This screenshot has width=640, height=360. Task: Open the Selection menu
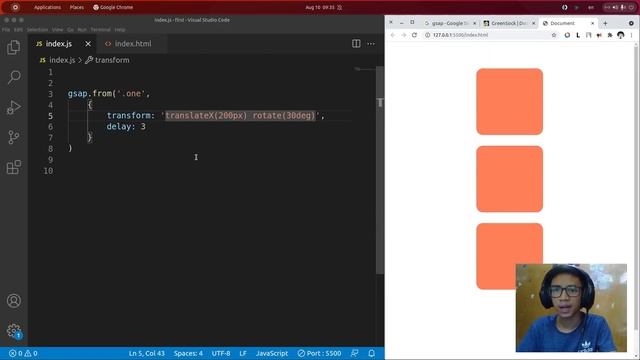tap(37, 30)
